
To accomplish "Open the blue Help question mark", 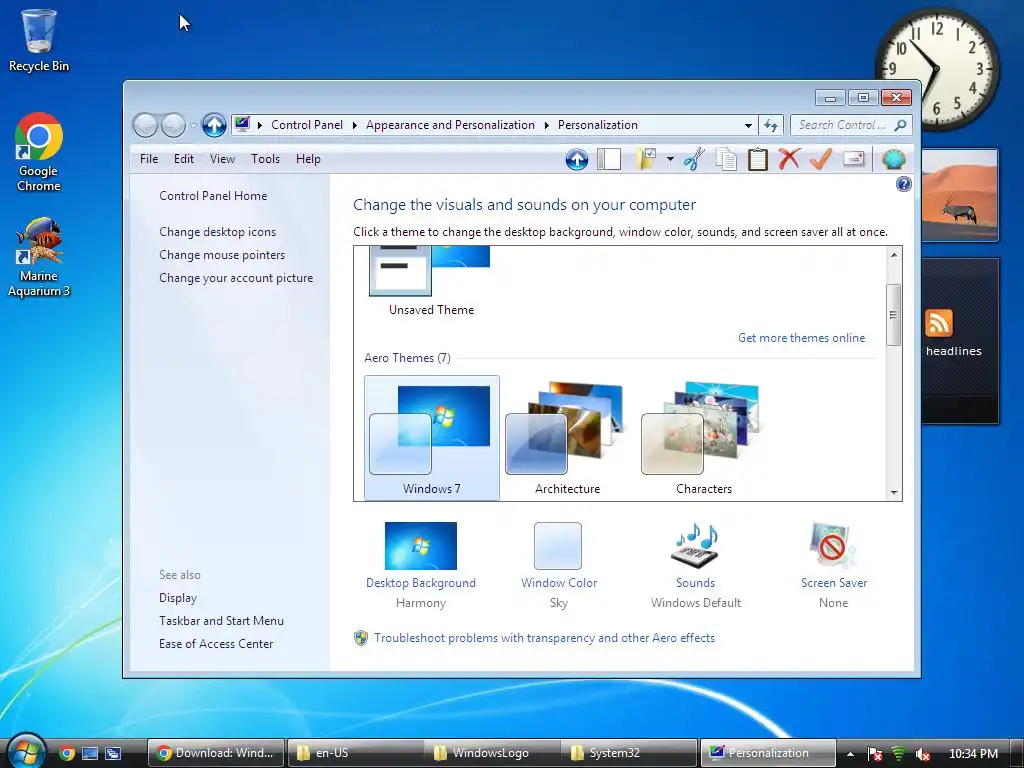I will 903,184.
